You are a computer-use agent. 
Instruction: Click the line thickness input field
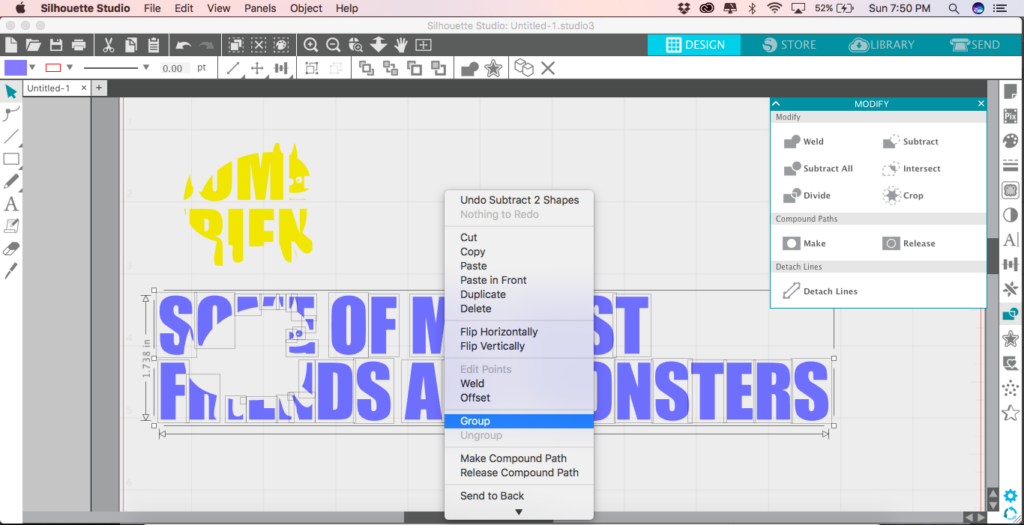coord(172,68)
